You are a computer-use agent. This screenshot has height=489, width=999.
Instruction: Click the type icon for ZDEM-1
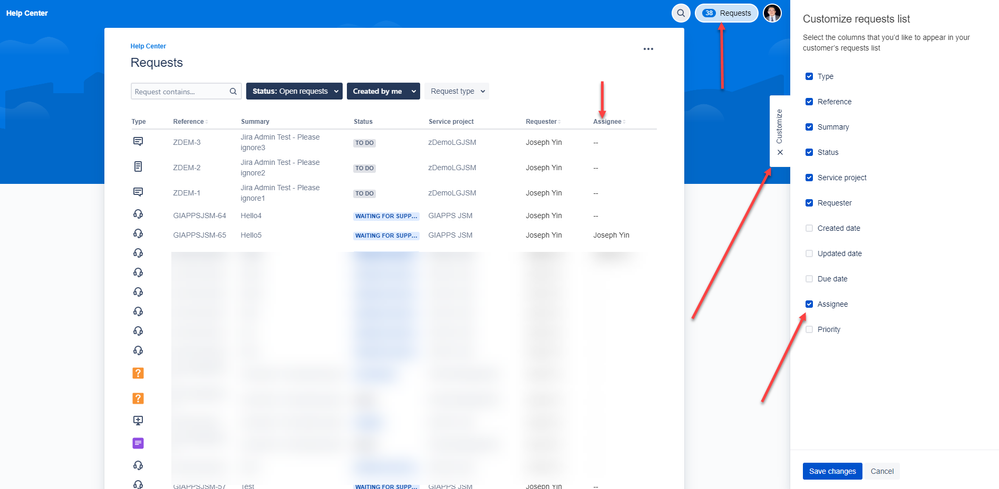coord(138,192)
